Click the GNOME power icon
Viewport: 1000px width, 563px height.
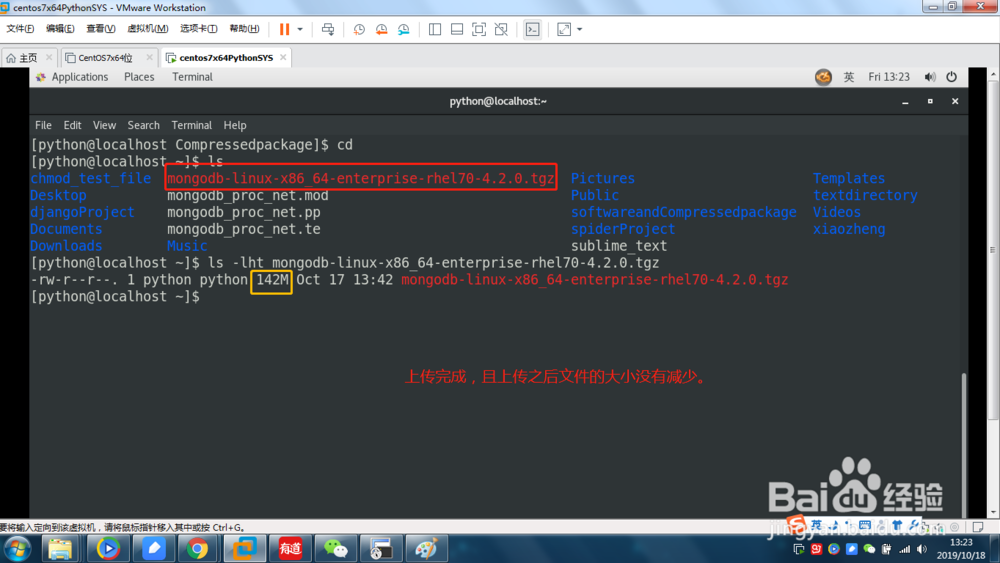(x=952, y=77)
